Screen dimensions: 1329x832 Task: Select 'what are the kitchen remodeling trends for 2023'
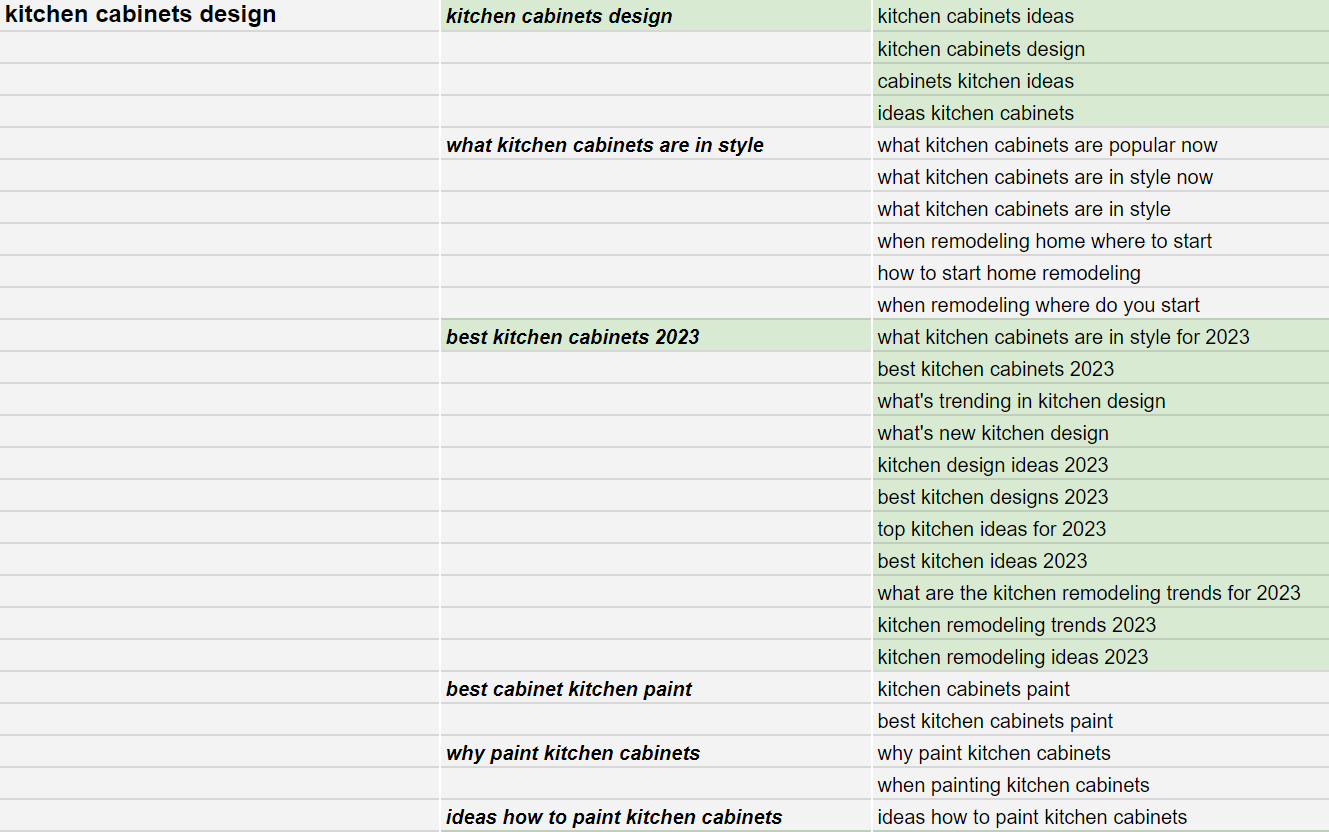(x=1100, y=592)
